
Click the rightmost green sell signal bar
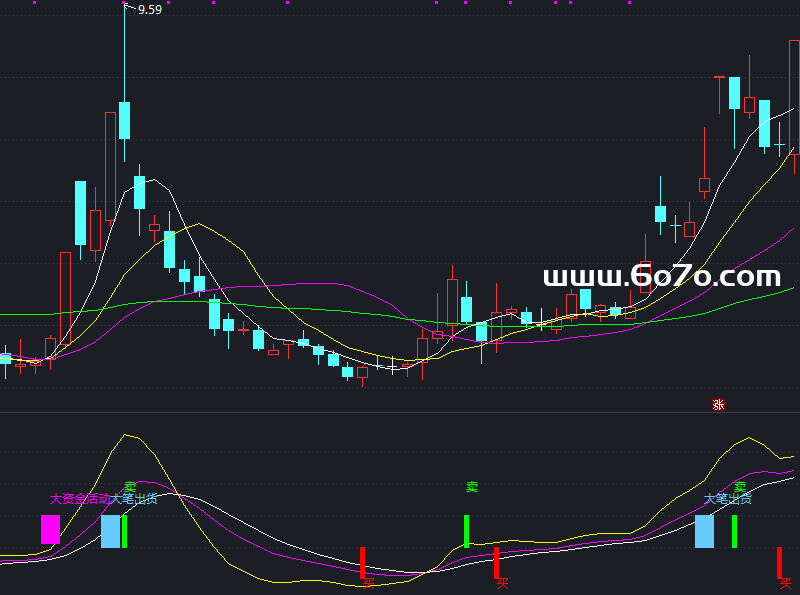(734, 531)
